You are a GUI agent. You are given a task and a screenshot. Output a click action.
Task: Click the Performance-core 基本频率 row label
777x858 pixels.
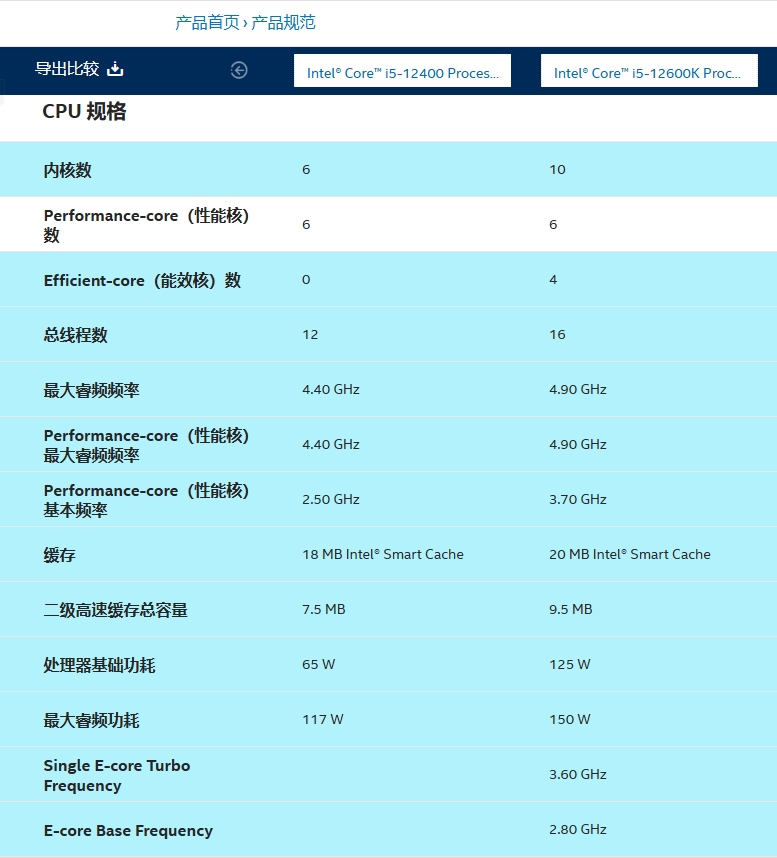[147, 500]
